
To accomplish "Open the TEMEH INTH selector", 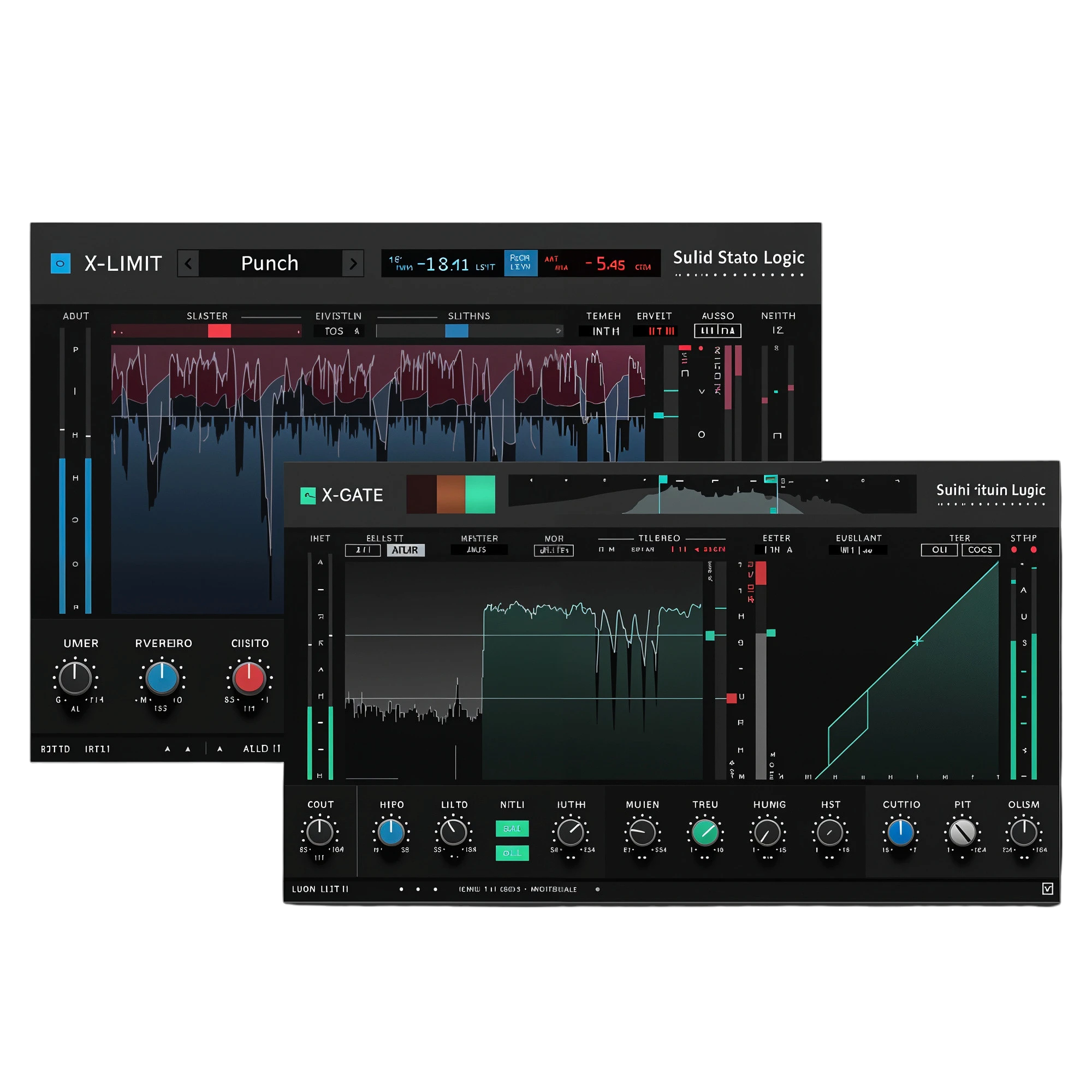I will coord(604,331).
